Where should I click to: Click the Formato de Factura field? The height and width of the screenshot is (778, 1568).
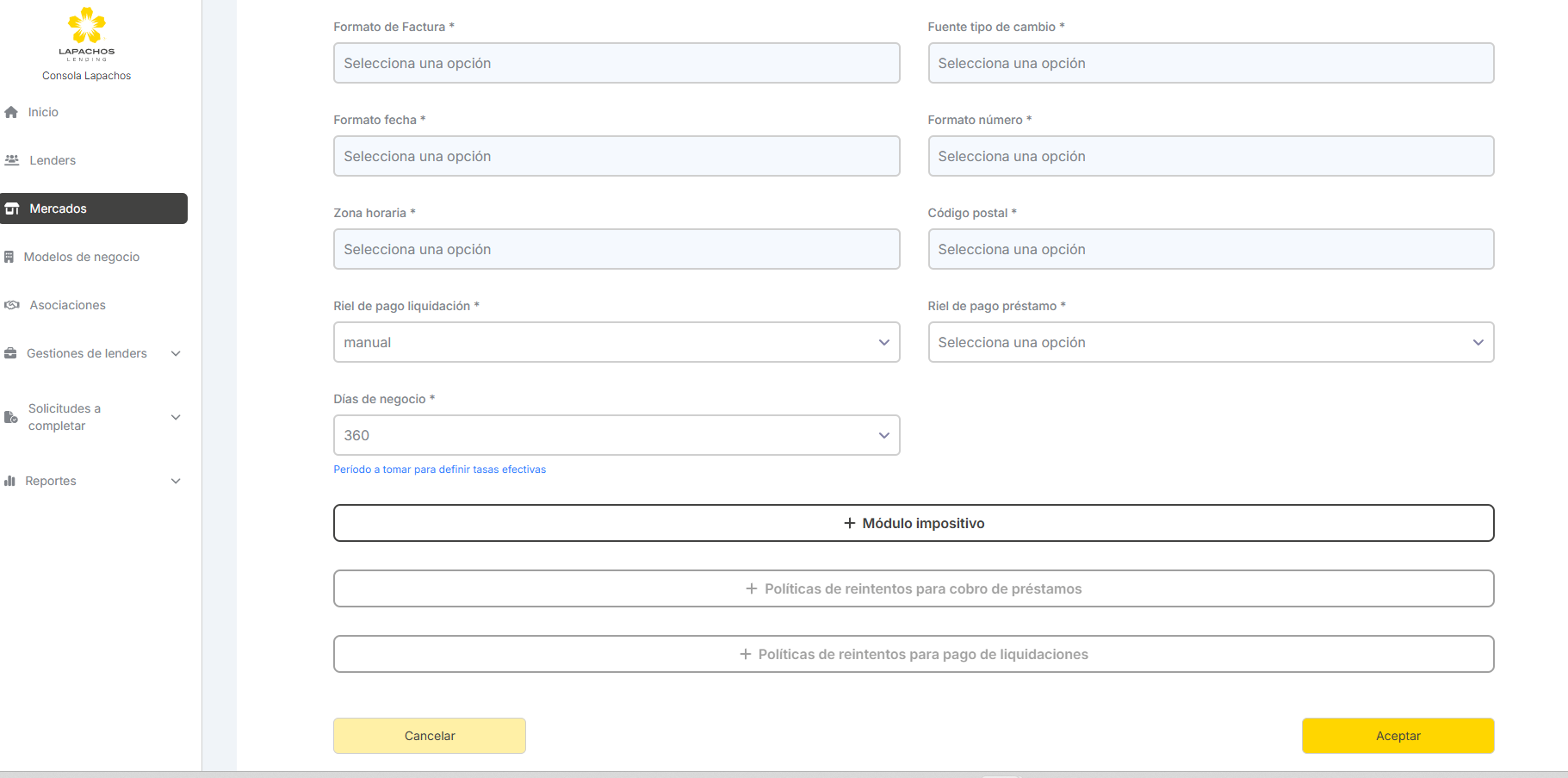[616, 63]
